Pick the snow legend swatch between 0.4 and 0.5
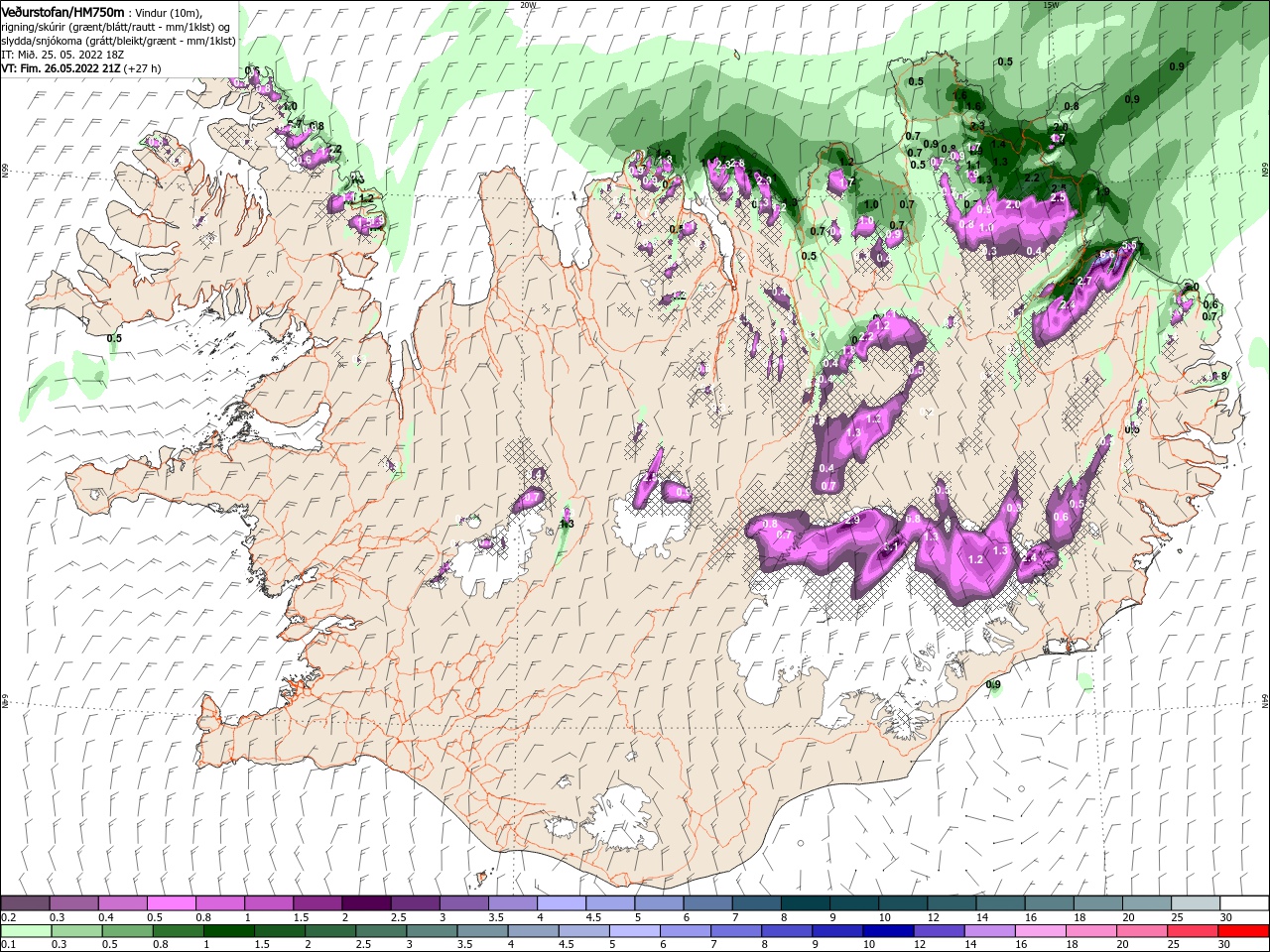 tap(122, 903)
